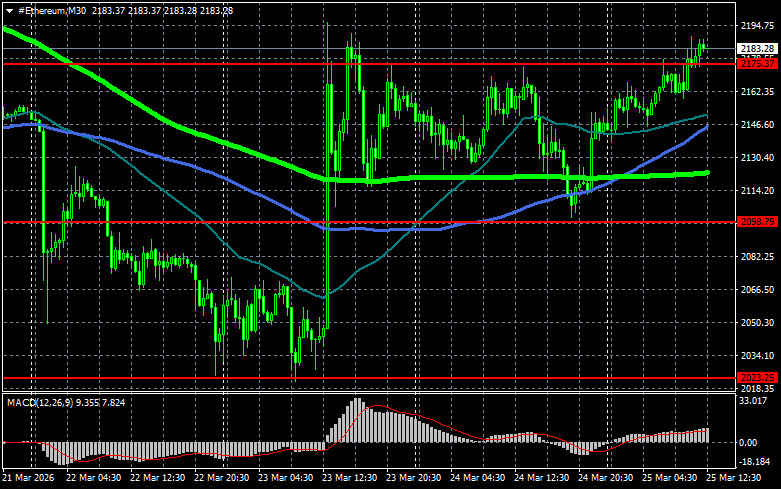Viewport: 781px width, 489px height.
Task: Click the 22 Mar 20:30 time label
Action: pos(222,478)
